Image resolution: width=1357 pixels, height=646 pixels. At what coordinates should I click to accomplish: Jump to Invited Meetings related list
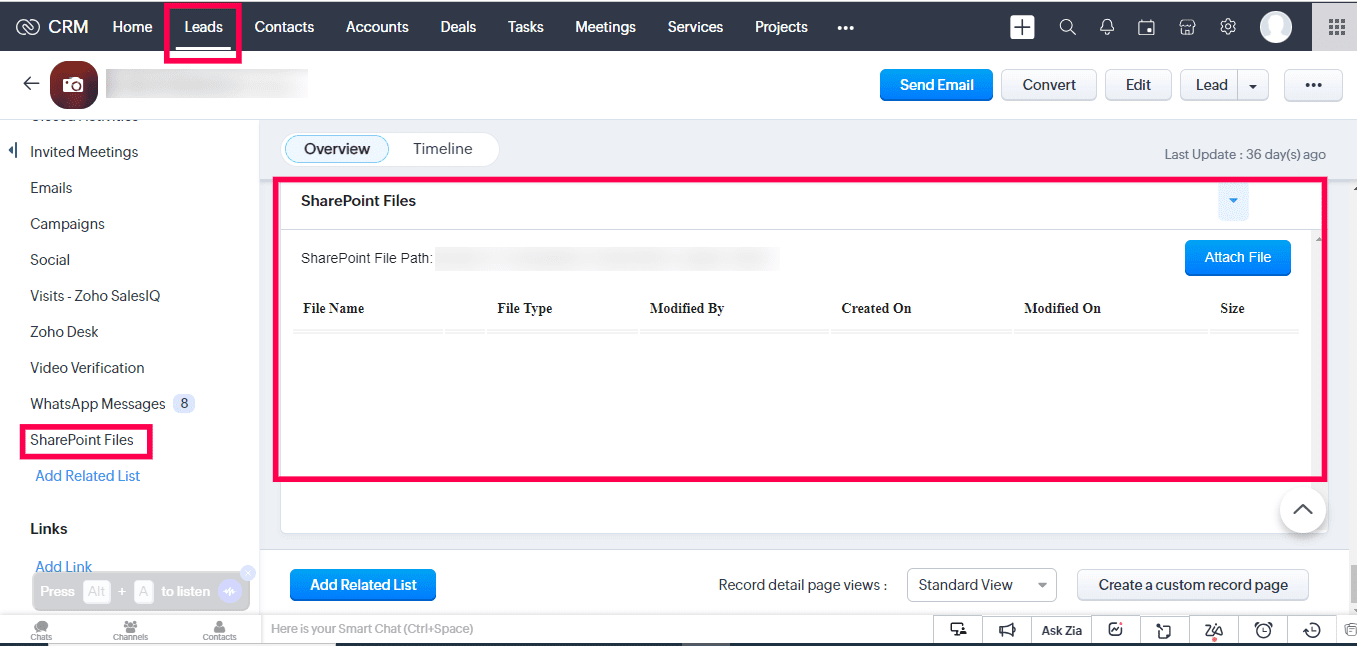click(84, 152)
